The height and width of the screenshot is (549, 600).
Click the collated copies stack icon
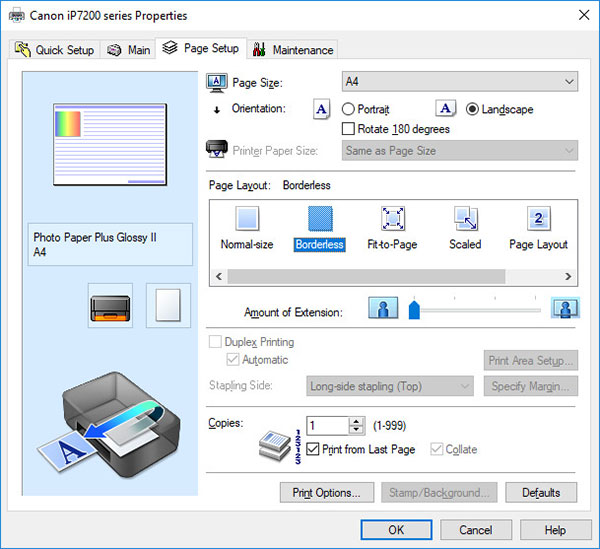[x=275, y=445]
